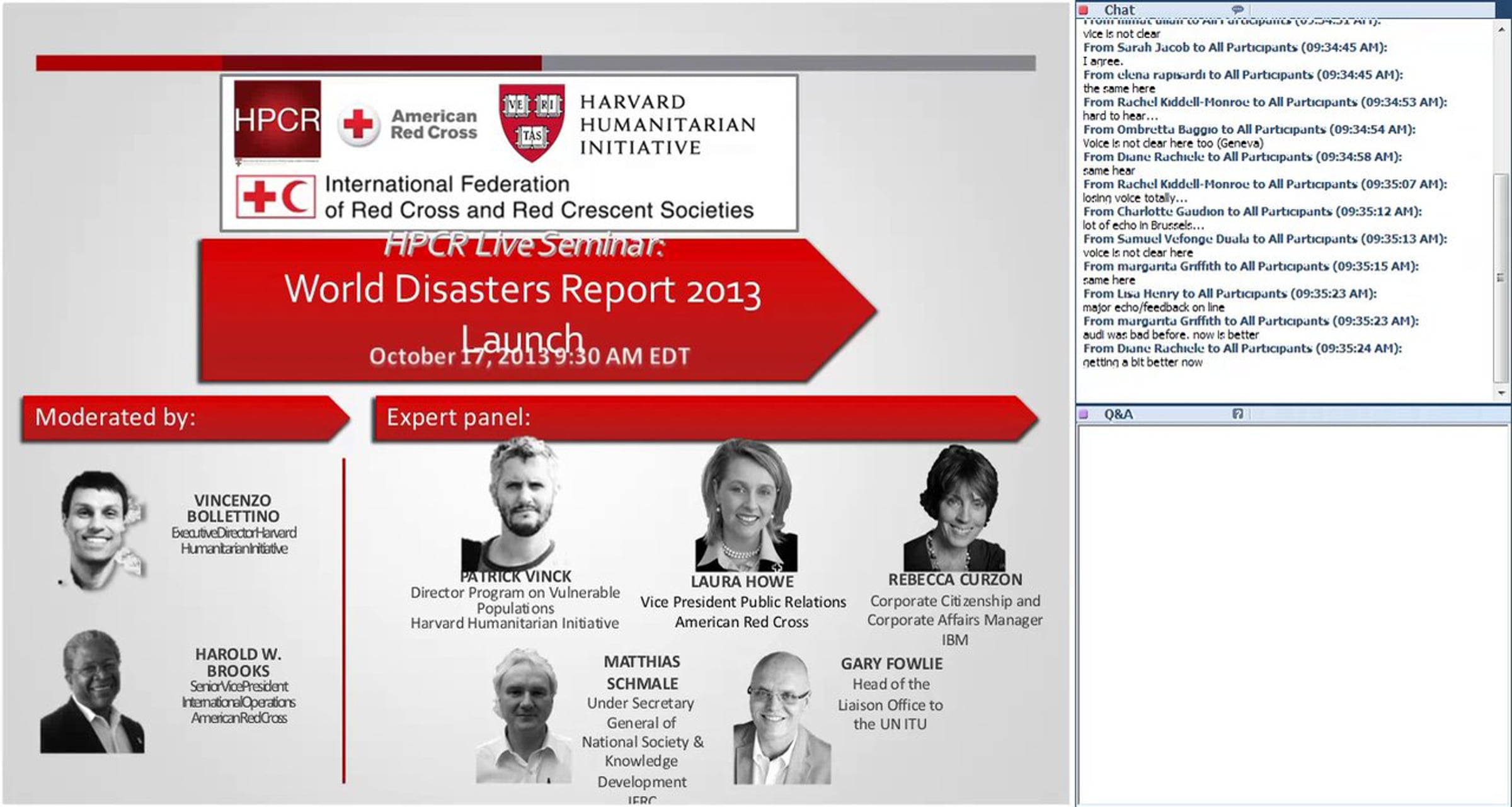The height and width of the screenshot is (807, 1512).
Task: Click message 'audi was bad before. now is better'
Action: pyautogui.click(x=1171, y=335)
